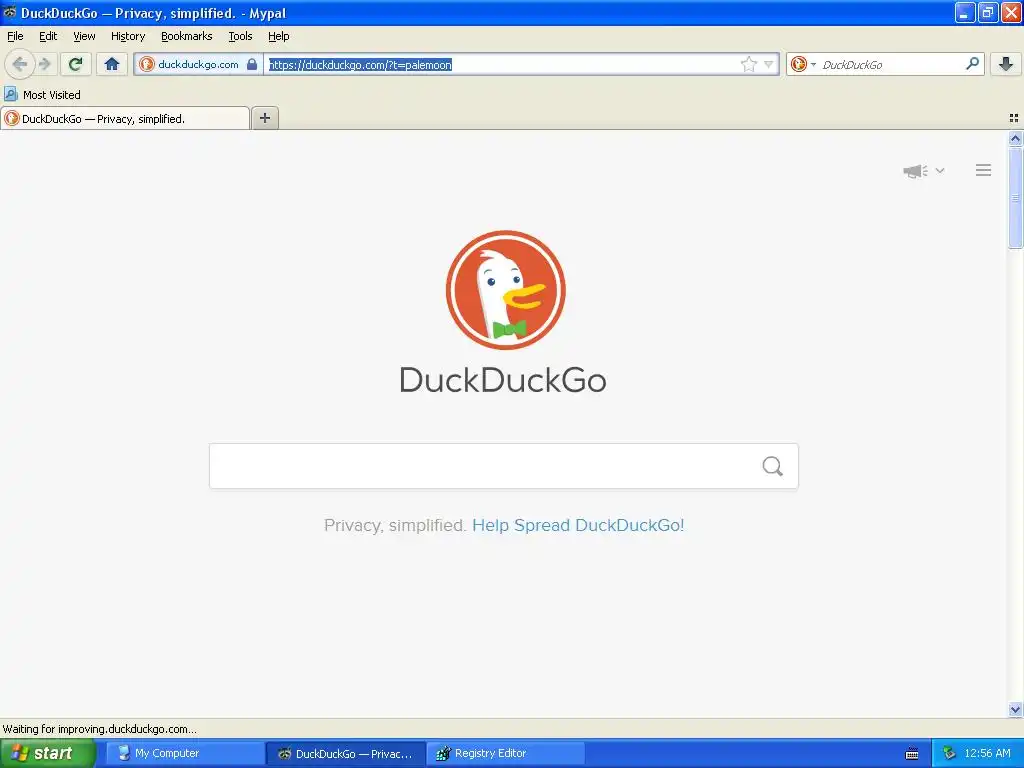This screenshot has width=1024, height=768.
Task: Open a new tab with the plus button
Action: point(264,118)
